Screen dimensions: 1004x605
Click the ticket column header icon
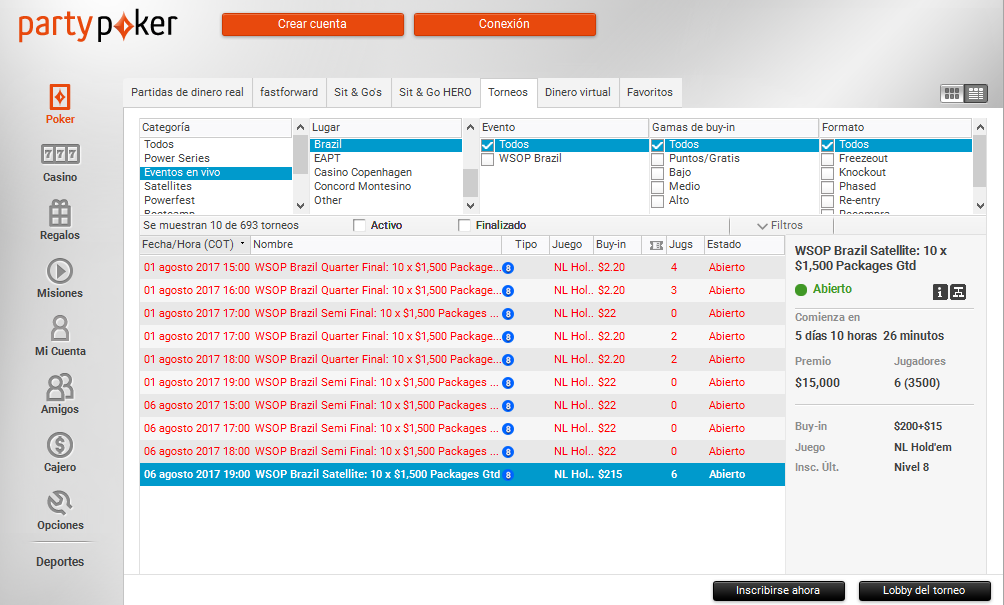click(656, 245)
